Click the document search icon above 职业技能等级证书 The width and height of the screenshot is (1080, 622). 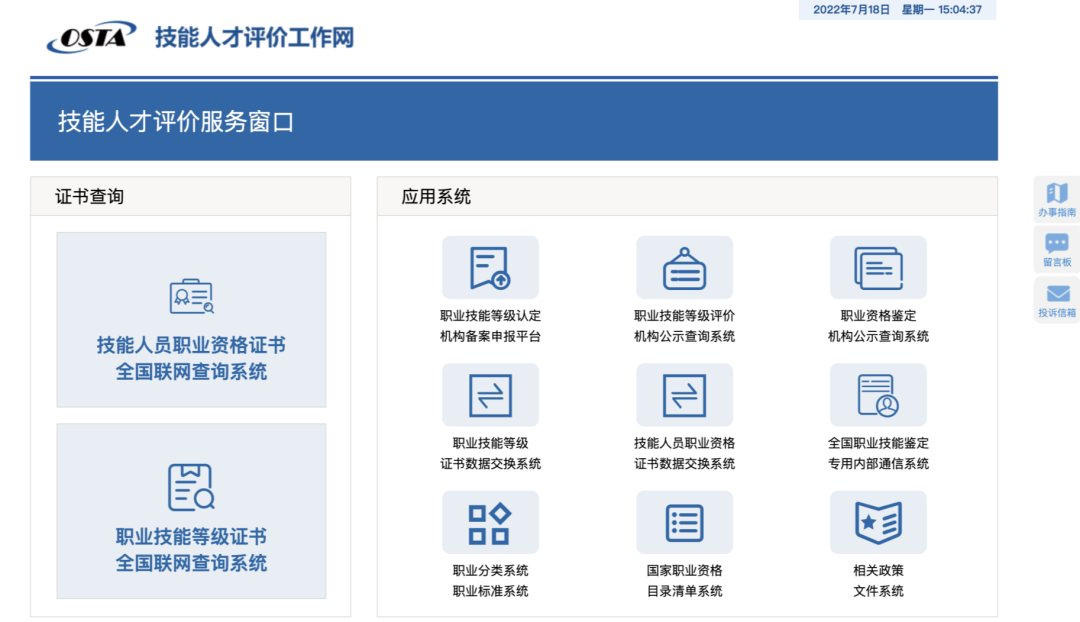pos(191,487)
